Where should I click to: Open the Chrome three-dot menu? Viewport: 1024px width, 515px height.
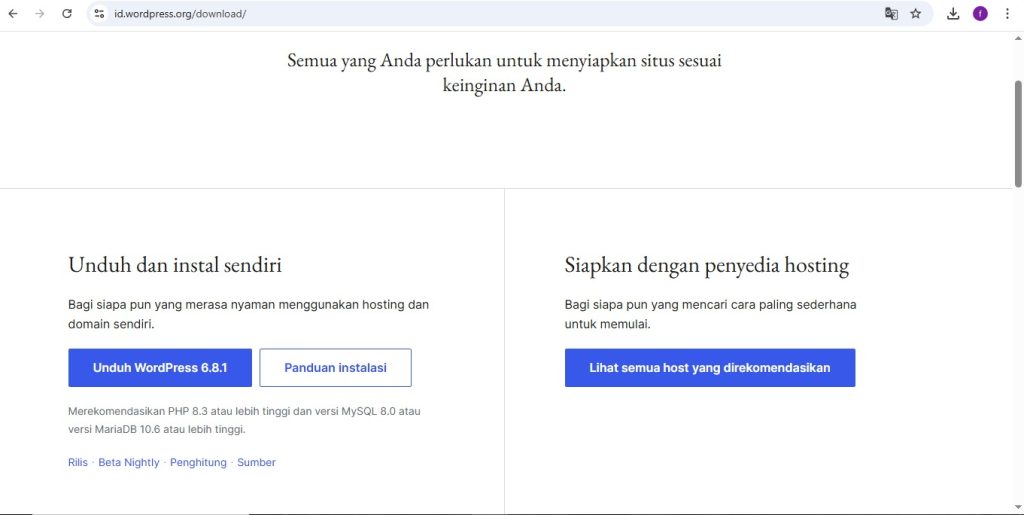(1006, 14)
